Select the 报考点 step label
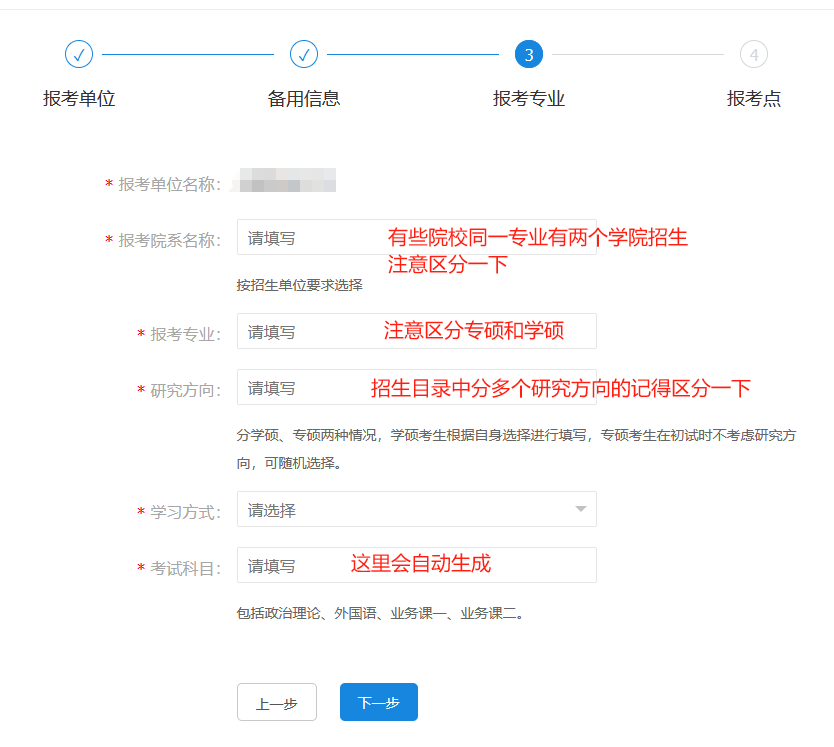 tap(753, 98)
